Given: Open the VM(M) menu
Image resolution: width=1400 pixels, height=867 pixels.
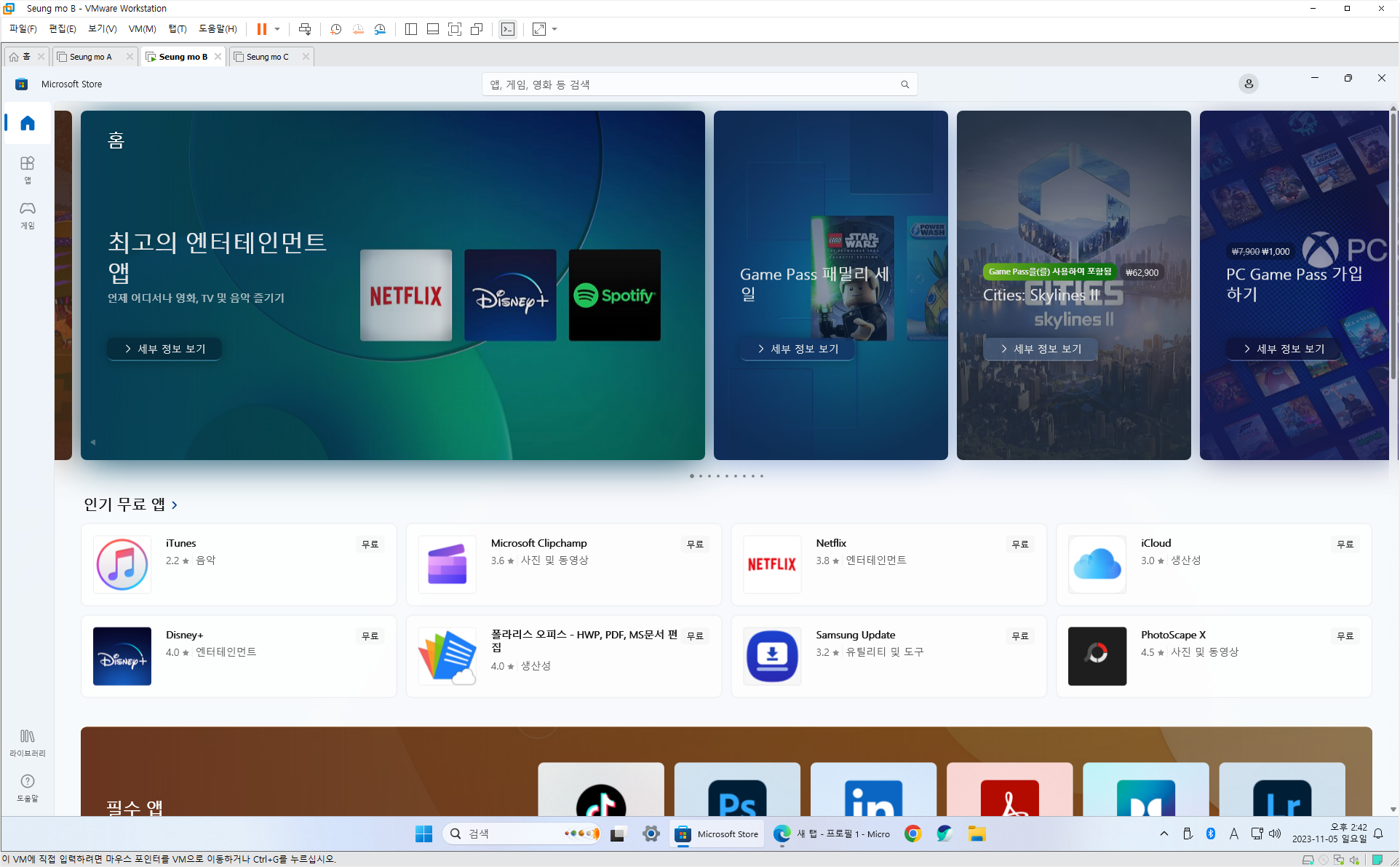Looking at the screenshot, I should pyautogui.click(x=142, y=29).
